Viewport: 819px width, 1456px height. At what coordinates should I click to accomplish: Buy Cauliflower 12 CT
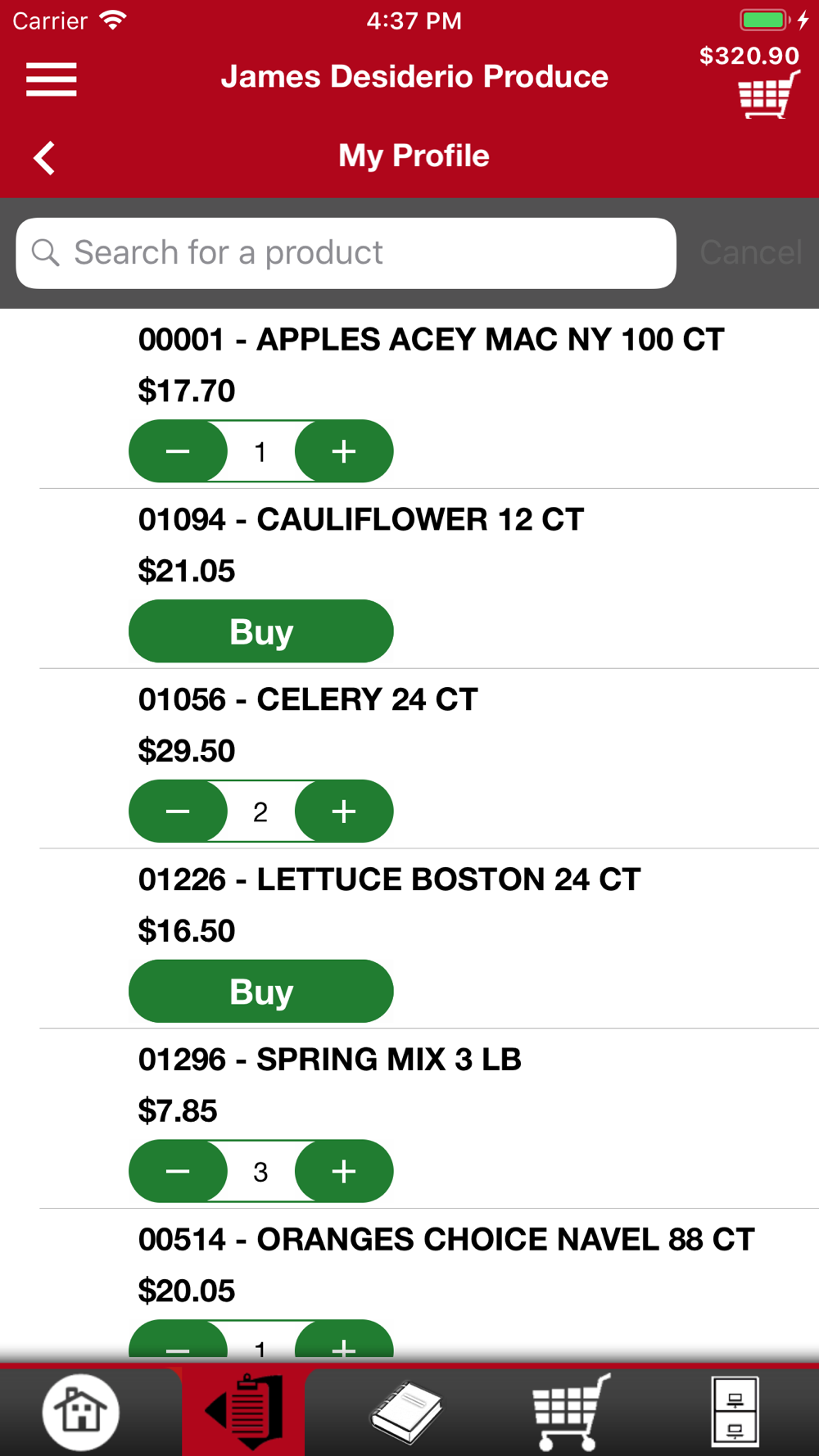pyautogui.click(x=261, y=631)
